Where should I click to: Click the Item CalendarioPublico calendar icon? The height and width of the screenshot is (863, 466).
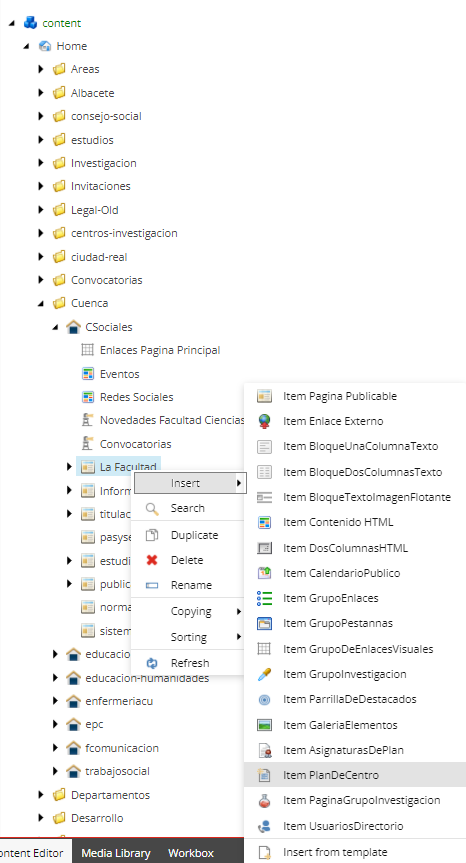point(265,573)
